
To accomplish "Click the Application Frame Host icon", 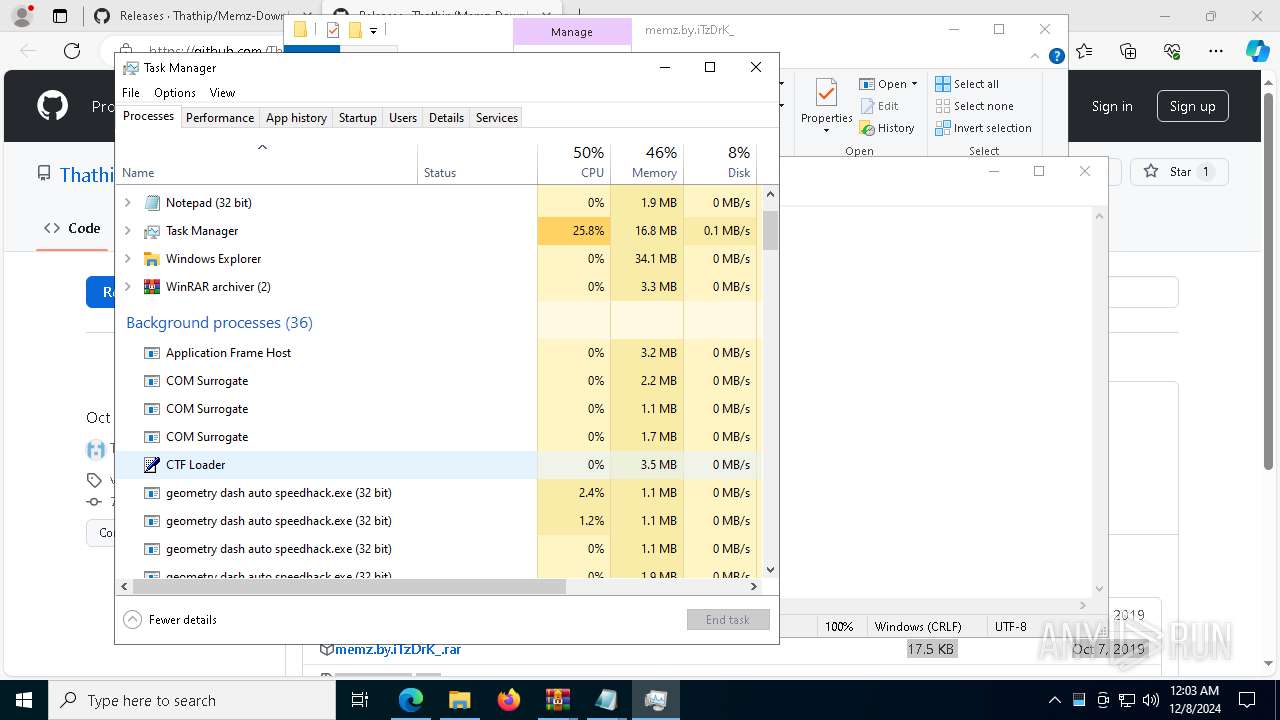I will coord(152,353).
